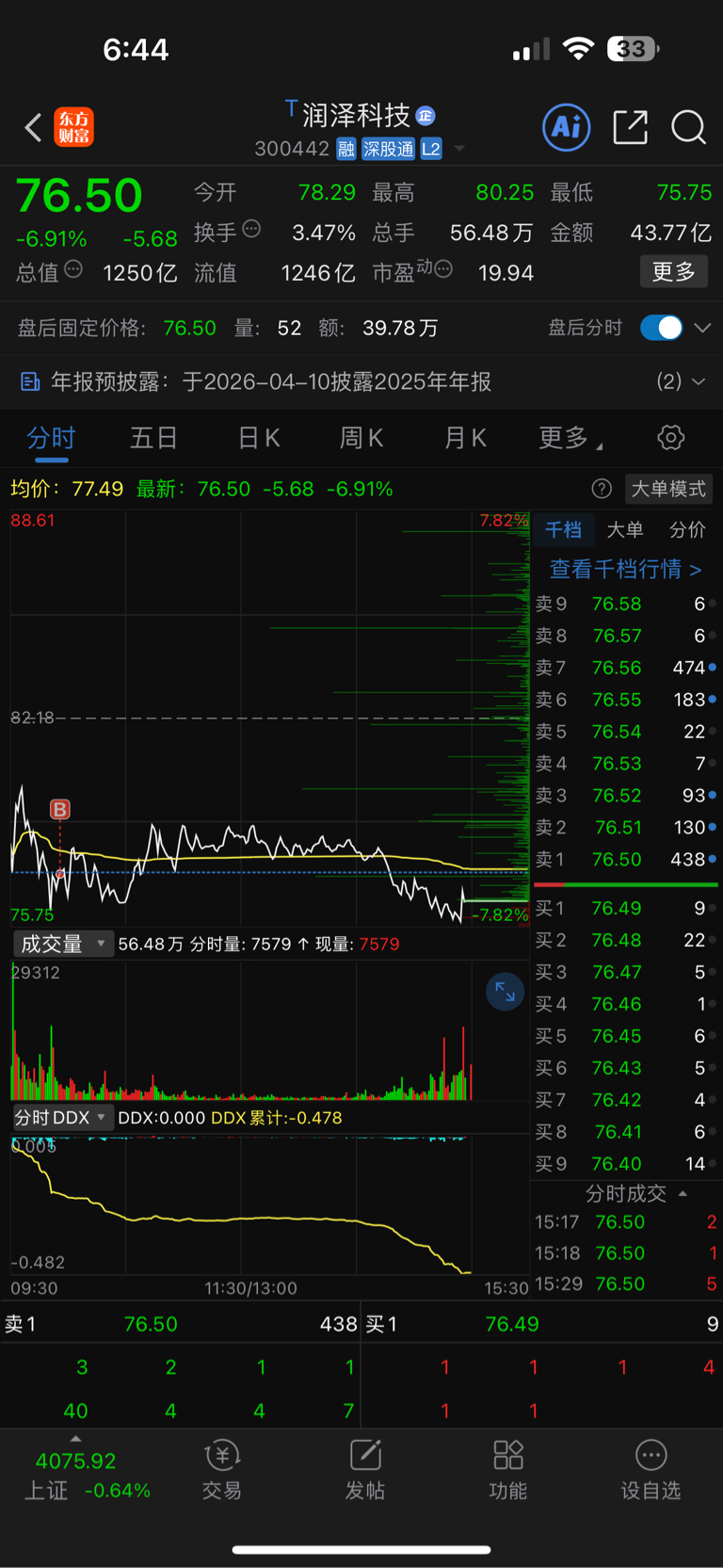
Task: Tap the back arrow icon
Action: click(x=33, y=127)
